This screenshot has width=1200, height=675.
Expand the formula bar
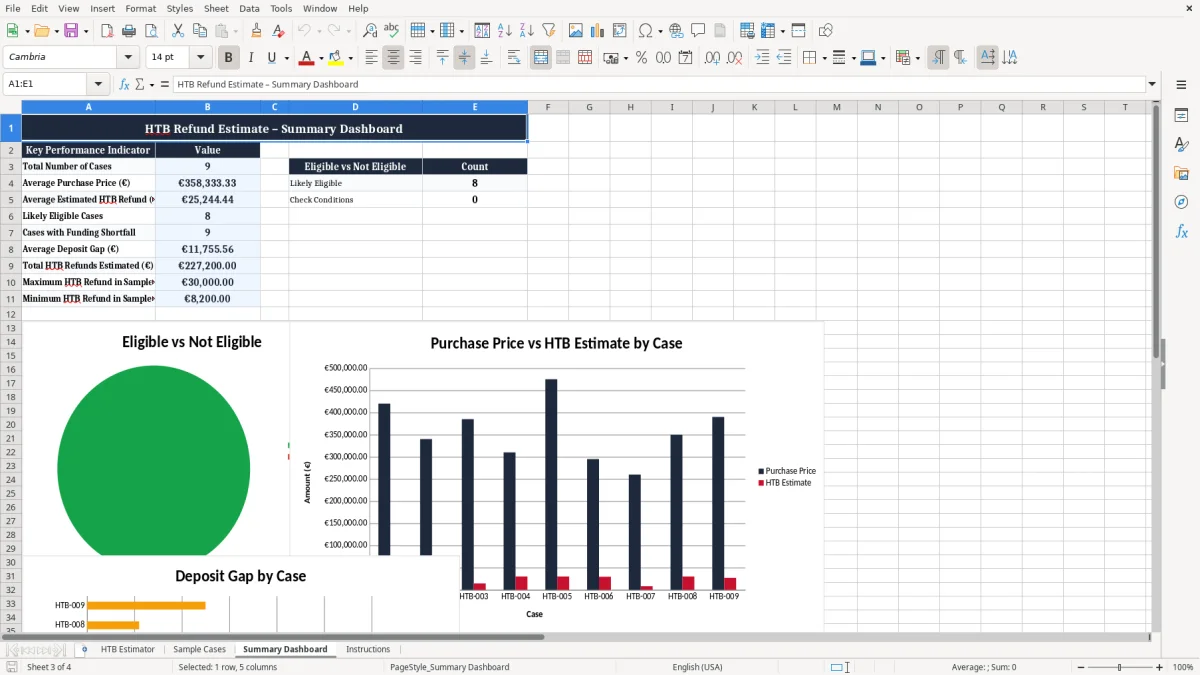[1152, 84]
